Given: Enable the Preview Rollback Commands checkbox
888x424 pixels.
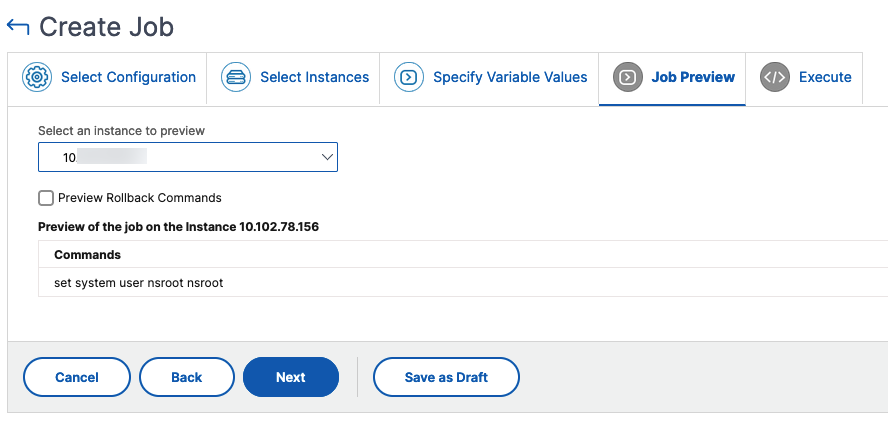Looking at the screenshot, I should (46, 198).
